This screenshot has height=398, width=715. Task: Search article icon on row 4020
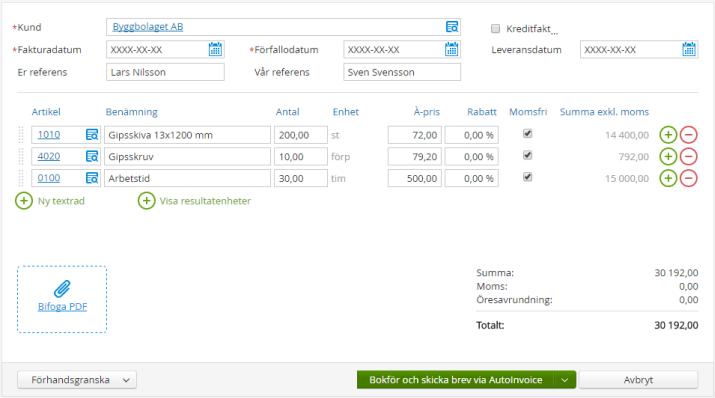[x=92, y=156]
